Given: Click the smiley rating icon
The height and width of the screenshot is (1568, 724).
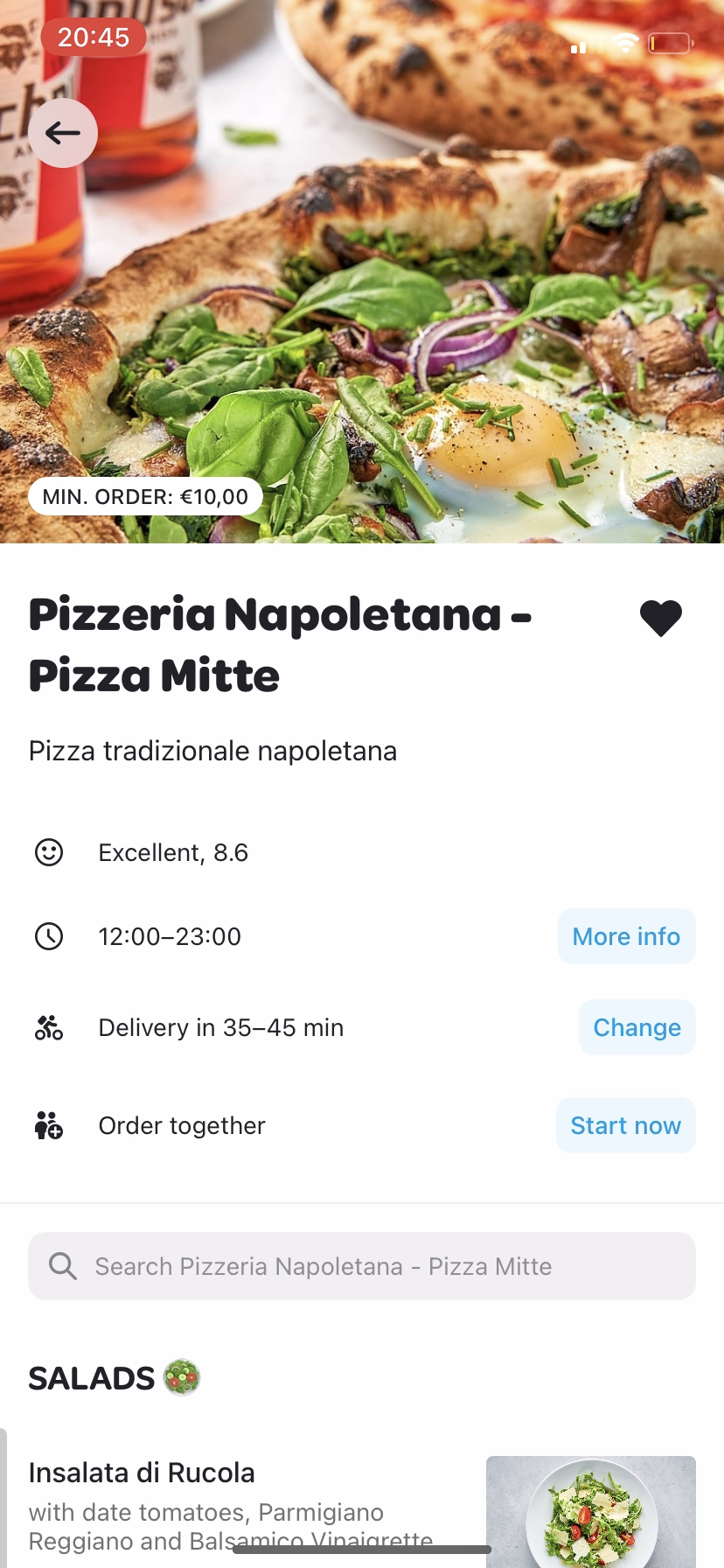Looking at the screenshot, I should 49,852.
